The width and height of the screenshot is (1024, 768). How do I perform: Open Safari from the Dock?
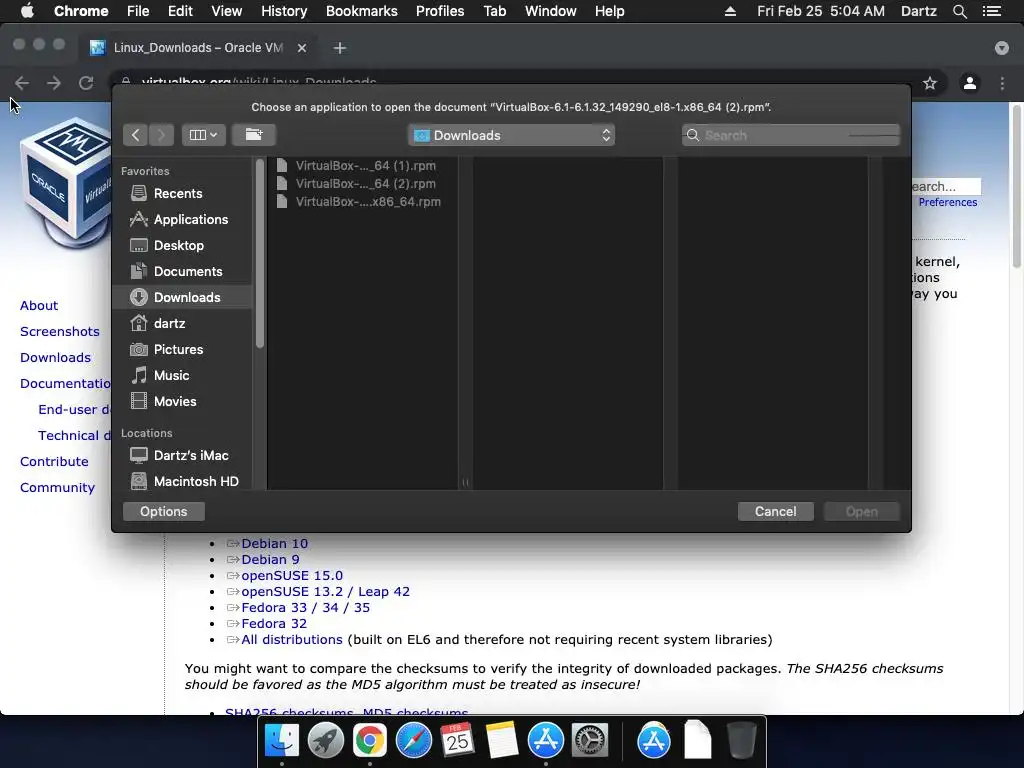(413, 740)
